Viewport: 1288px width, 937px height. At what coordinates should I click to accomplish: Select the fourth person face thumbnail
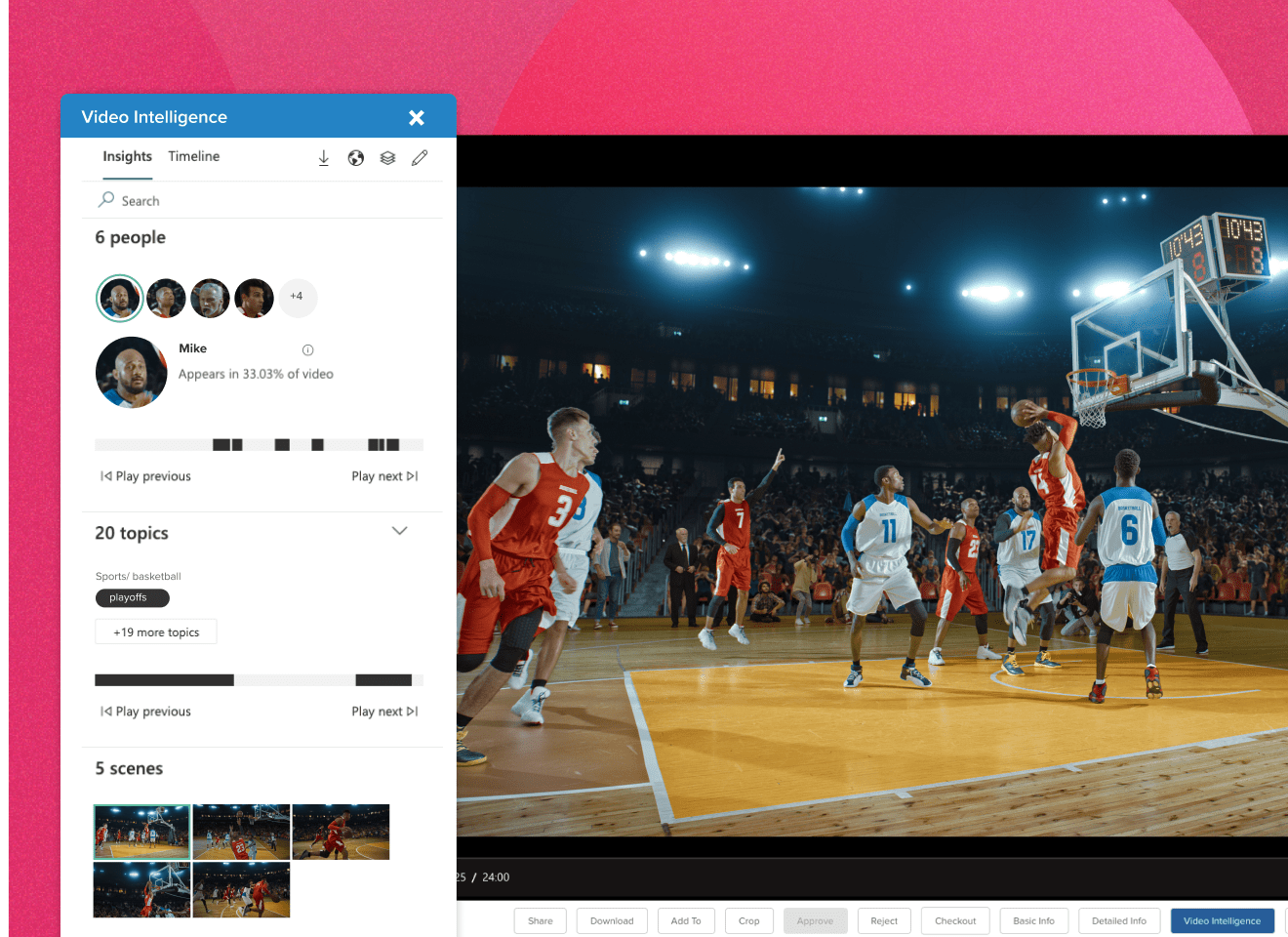tap(254, 298)
